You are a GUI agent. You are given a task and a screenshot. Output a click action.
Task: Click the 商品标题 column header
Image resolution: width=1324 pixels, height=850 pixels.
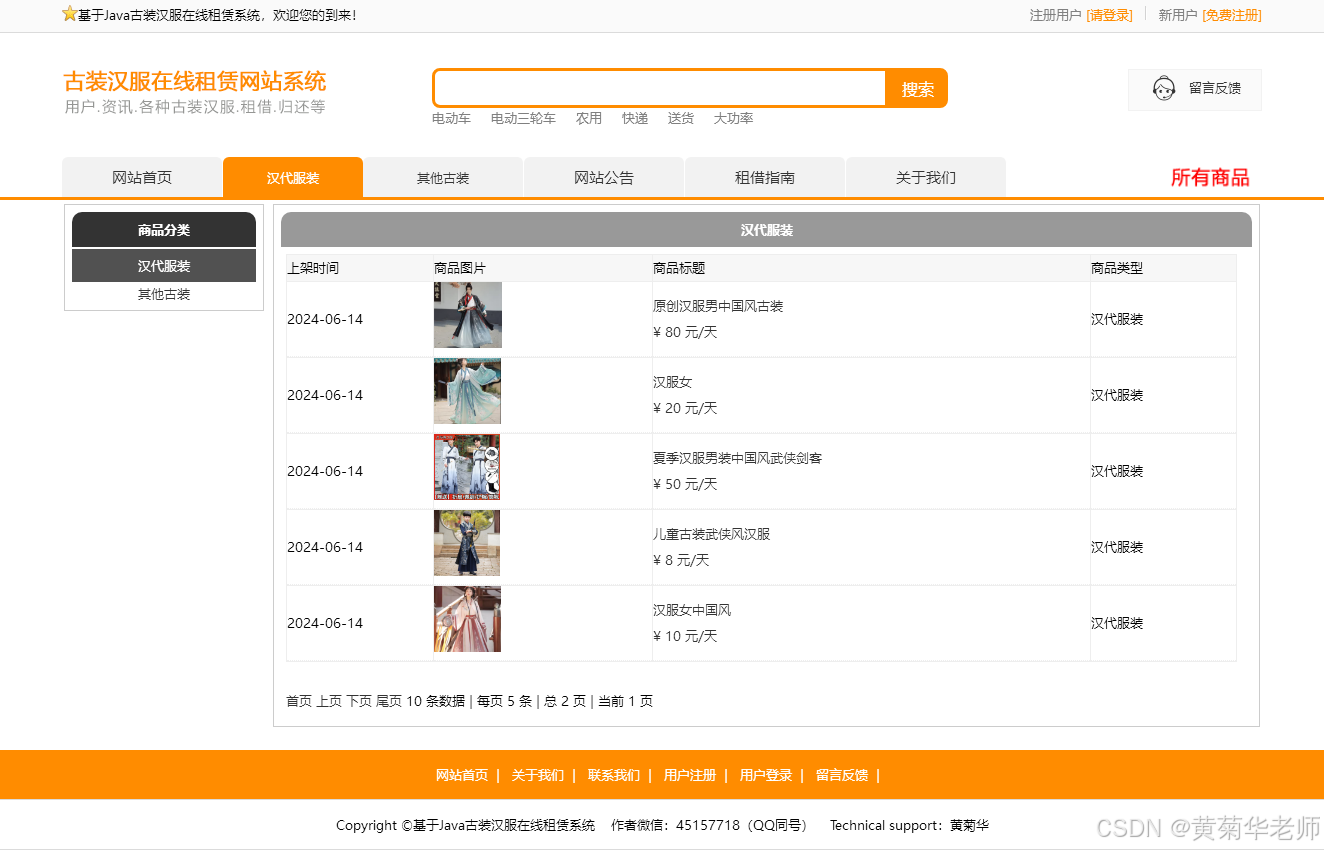click(679, 268)
